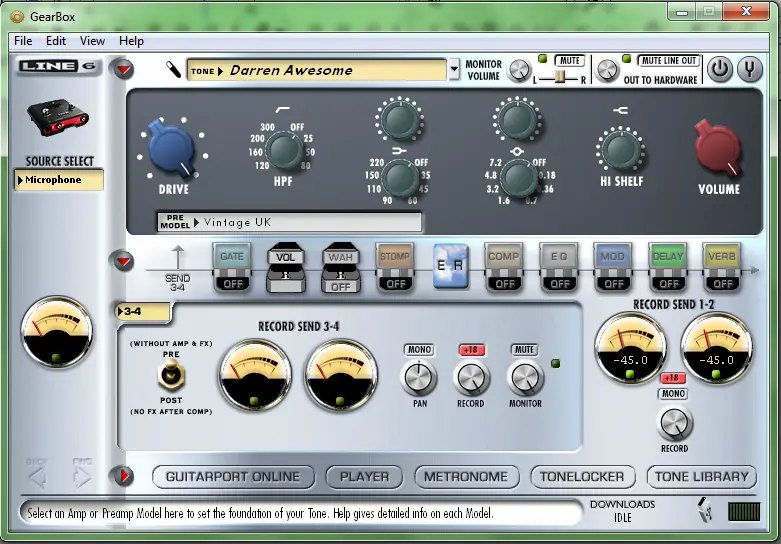781x544 pixels.
Task: Click the Record Send 1-2 Record knob
Action: point(674,423)
